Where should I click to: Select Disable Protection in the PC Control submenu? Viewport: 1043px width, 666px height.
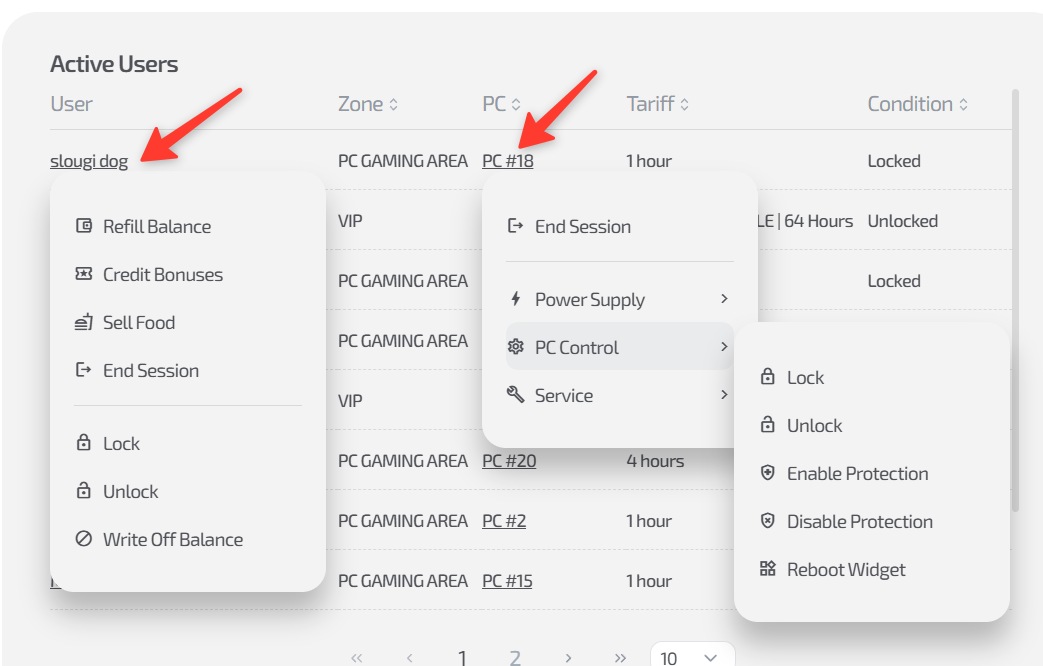pyautogui.click(x=859, y=521)
